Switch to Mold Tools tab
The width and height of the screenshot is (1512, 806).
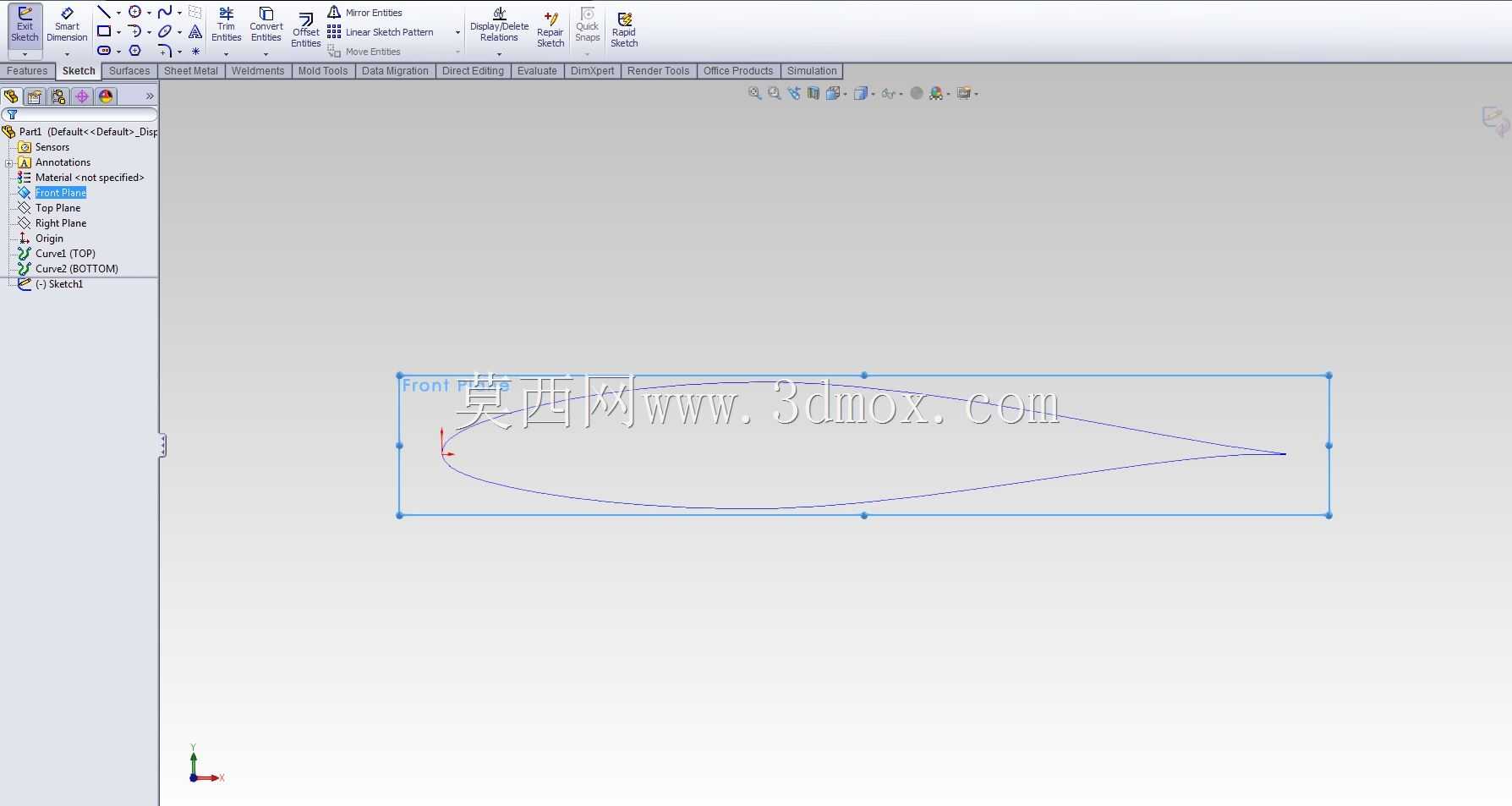pos(323,71)
